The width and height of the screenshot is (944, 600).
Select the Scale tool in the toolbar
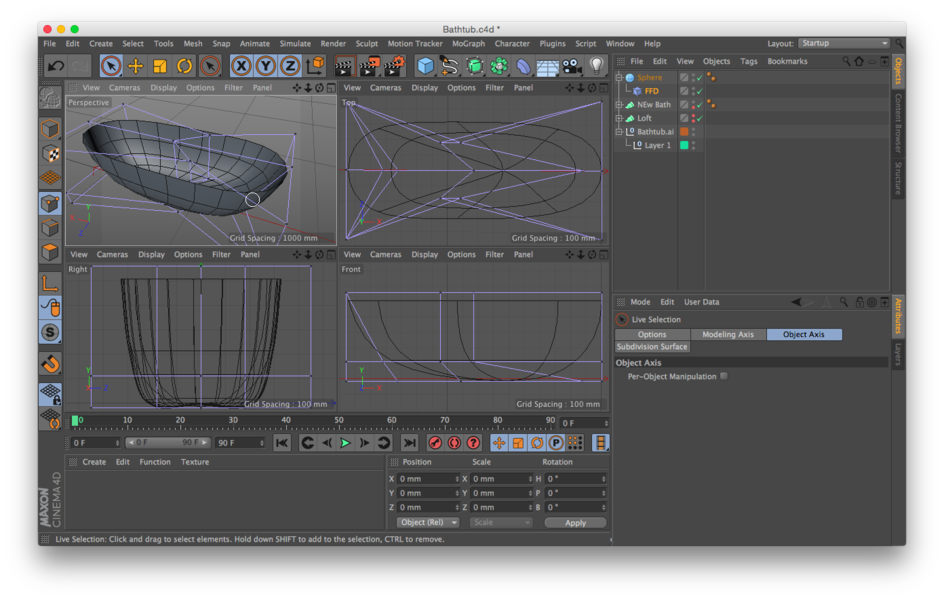coord(160,66)
